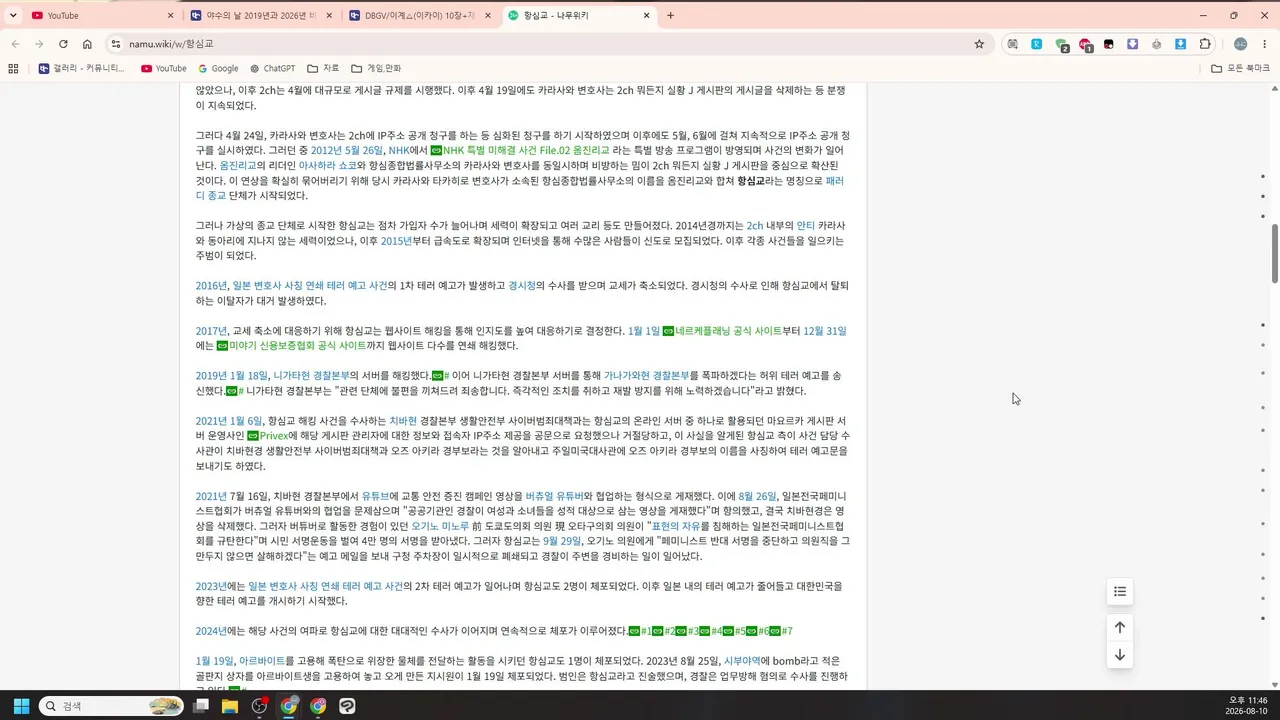Follow the 표현의 자유 link
Screen dimensions: 1280x720
point(677,525)
